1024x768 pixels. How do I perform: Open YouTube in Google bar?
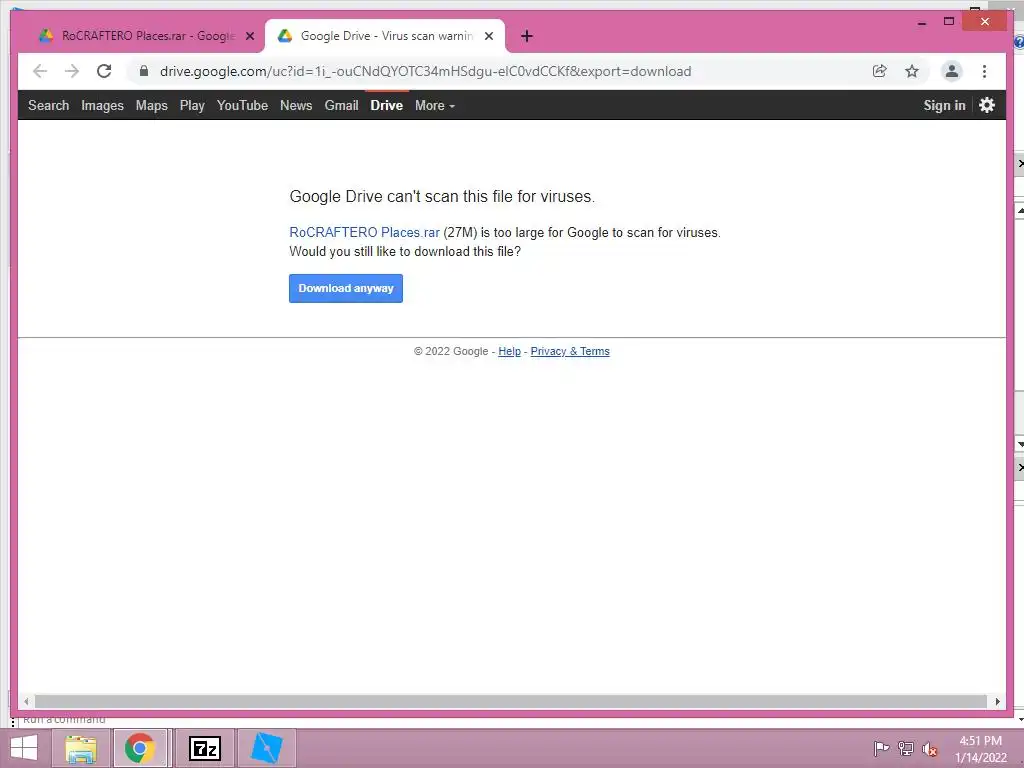click(242, 105)
